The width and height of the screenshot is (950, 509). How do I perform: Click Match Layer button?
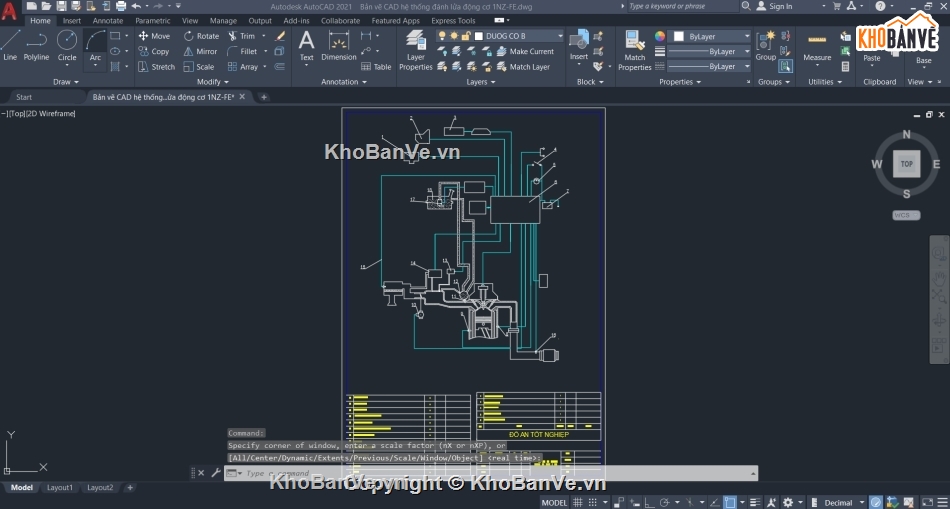523,67
